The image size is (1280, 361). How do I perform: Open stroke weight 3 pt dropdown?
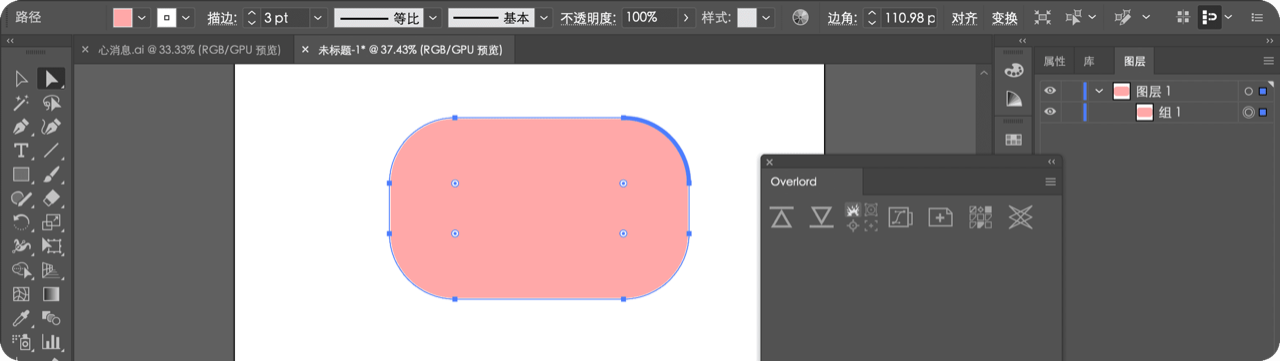click(317, 18)
